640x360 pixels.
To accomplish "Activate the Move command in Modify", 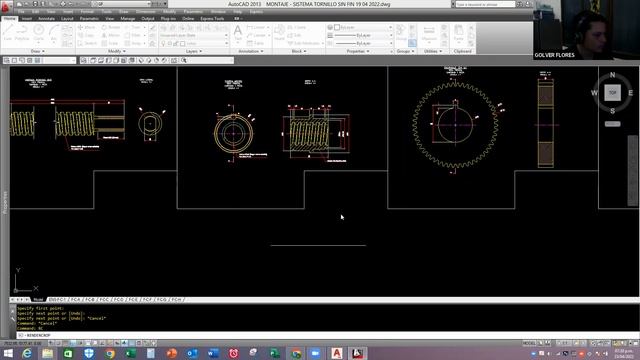I will 87,27.
